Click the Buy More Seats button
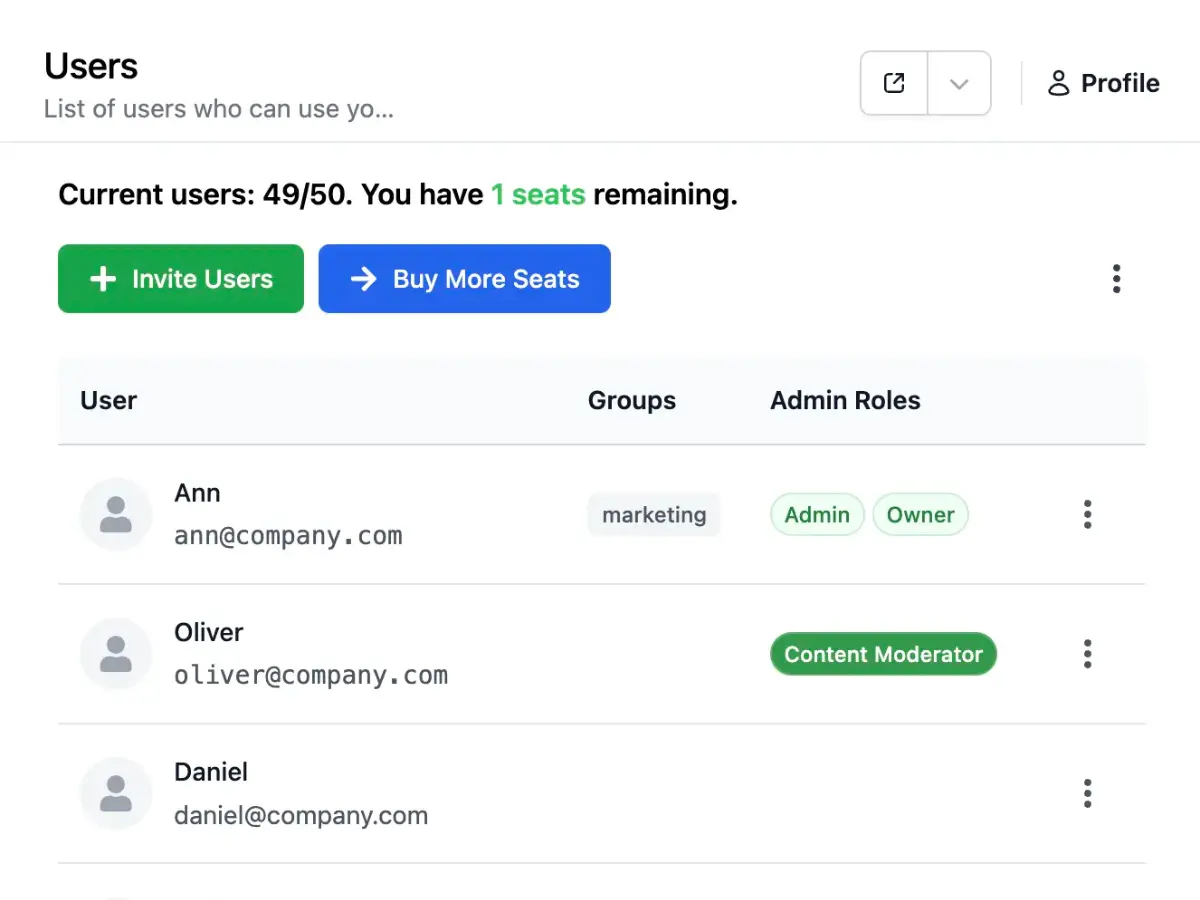Screen dimensions: 1200x900 pyautogui.click(x=465, y=279)
